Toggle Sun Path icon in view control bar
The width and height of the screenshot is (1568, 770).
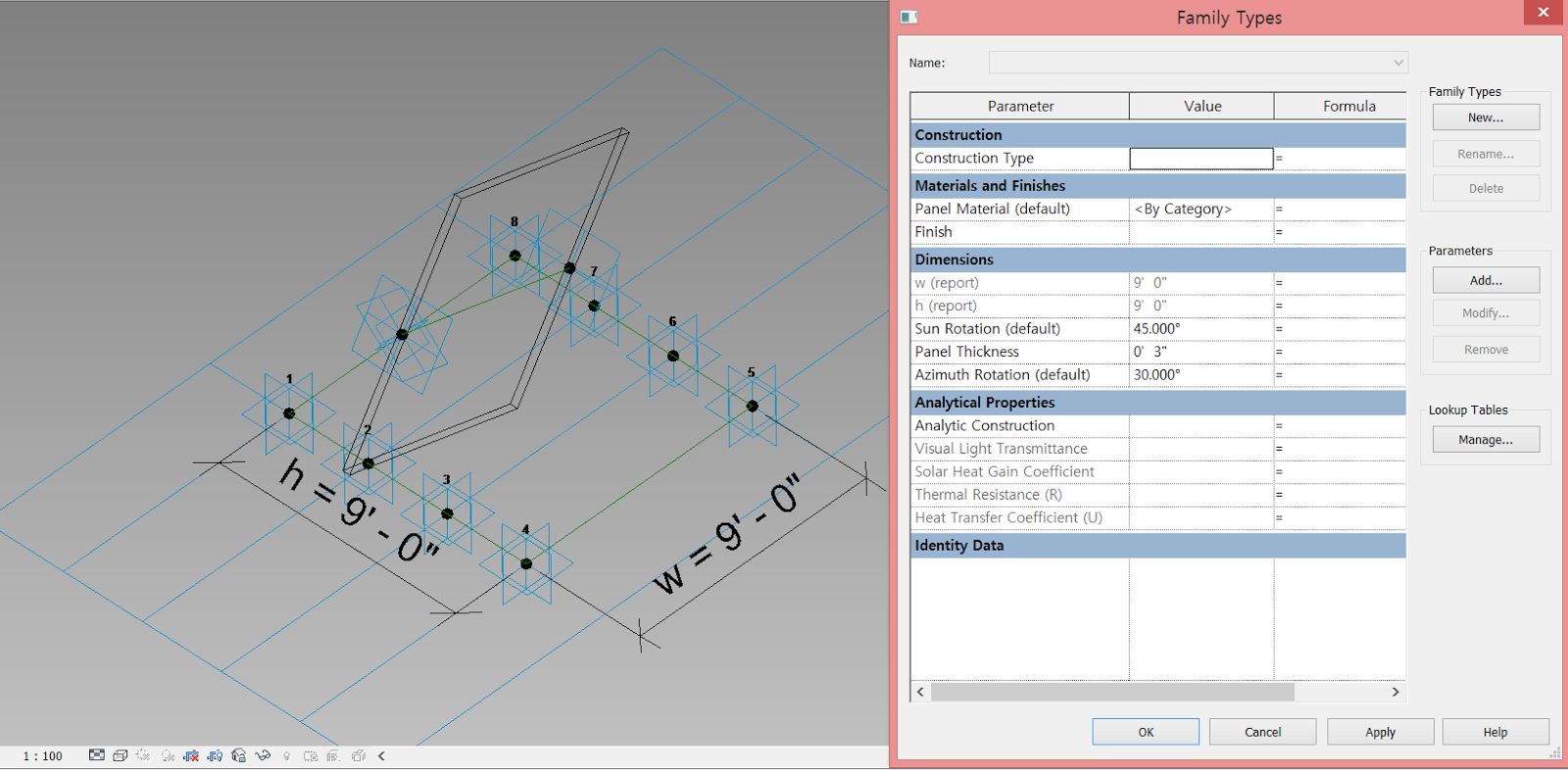[x=143, y=755]
